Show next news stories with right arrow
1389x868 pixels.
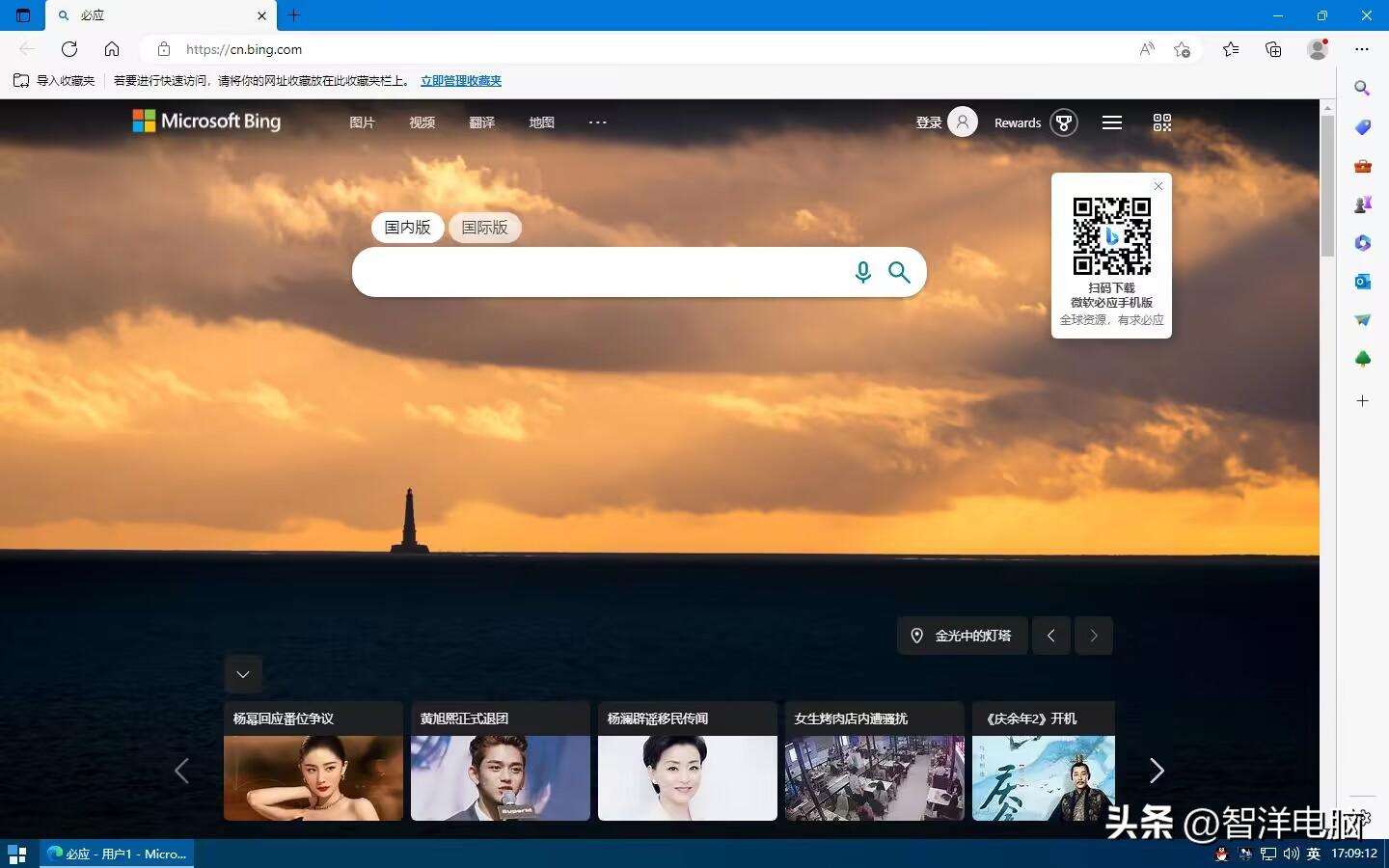pyautogui.click(x=1157, y=770)
